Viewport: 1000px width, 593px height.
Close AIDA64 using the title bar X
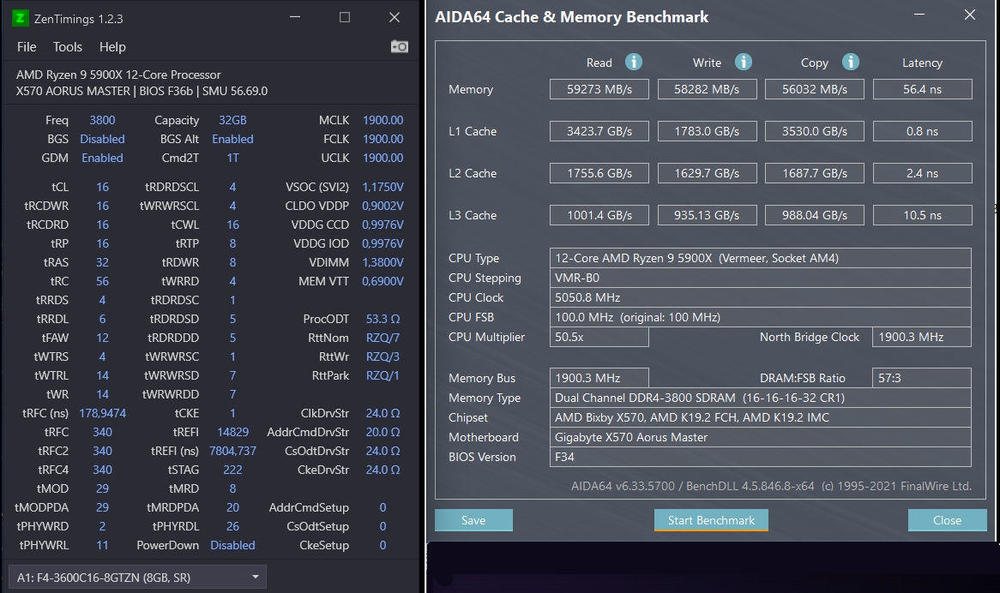tap(969, 16)
